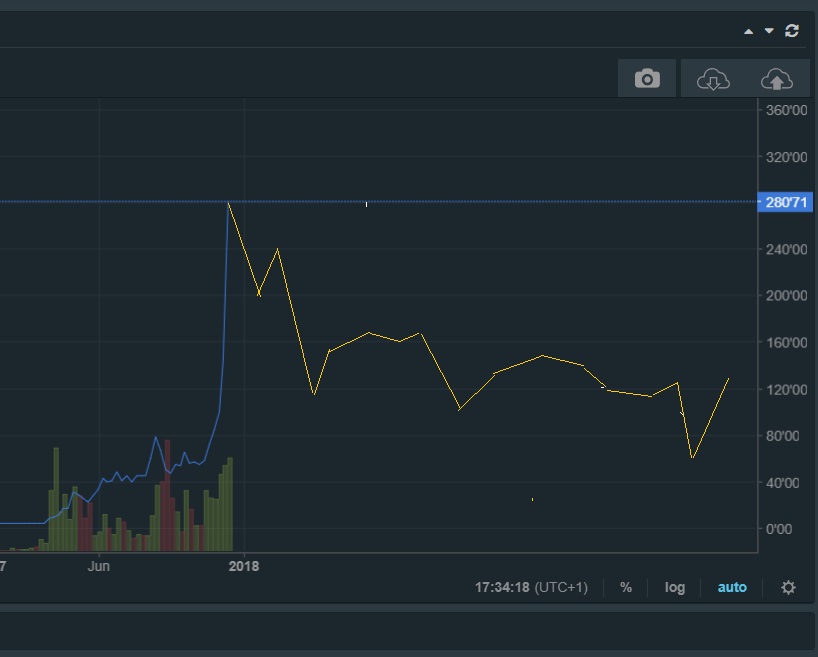The height and width of the screenshot is (657, 818).
Task: Click the 2018 label on the time axis
Action: tap(244, 566)
